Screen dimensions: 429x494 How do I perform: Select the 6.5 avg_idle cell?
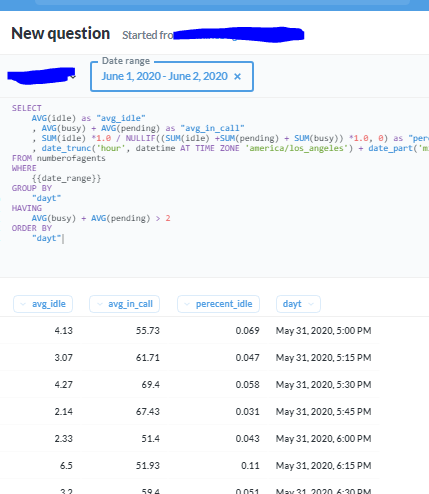tap(66, 466)
